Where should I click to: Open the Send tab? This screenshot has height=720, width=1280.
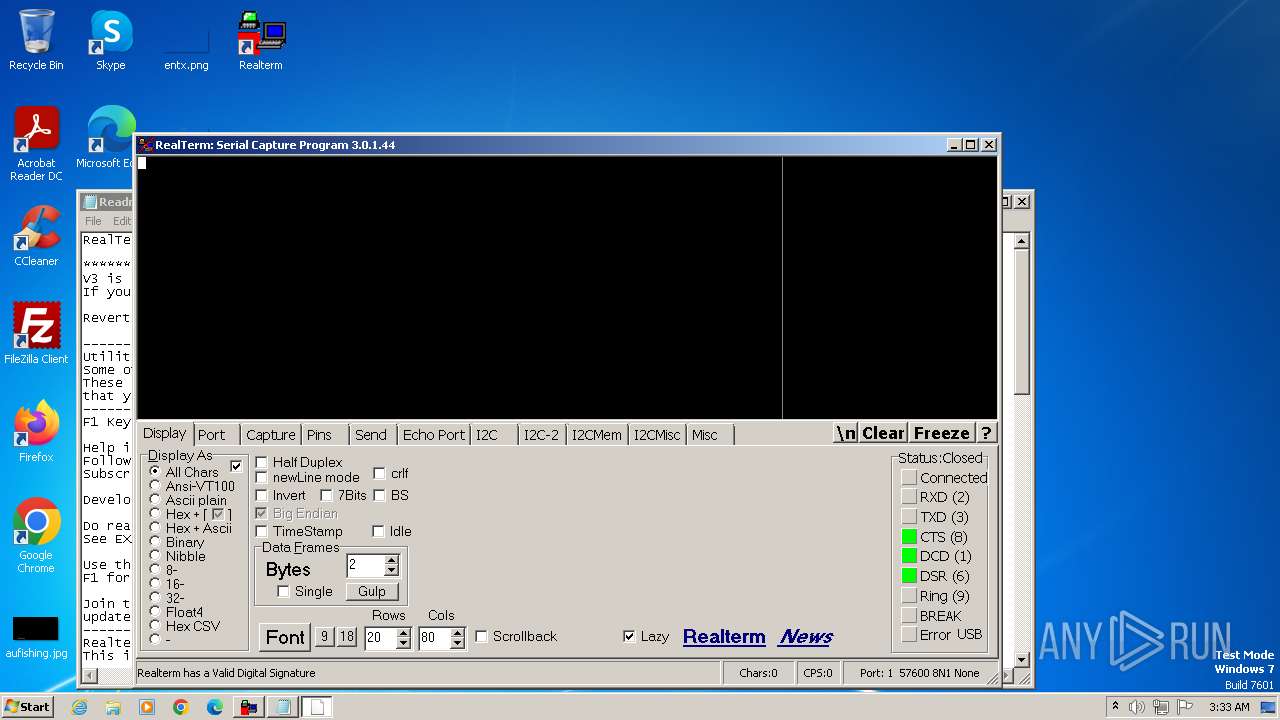(x=373, y=435)
